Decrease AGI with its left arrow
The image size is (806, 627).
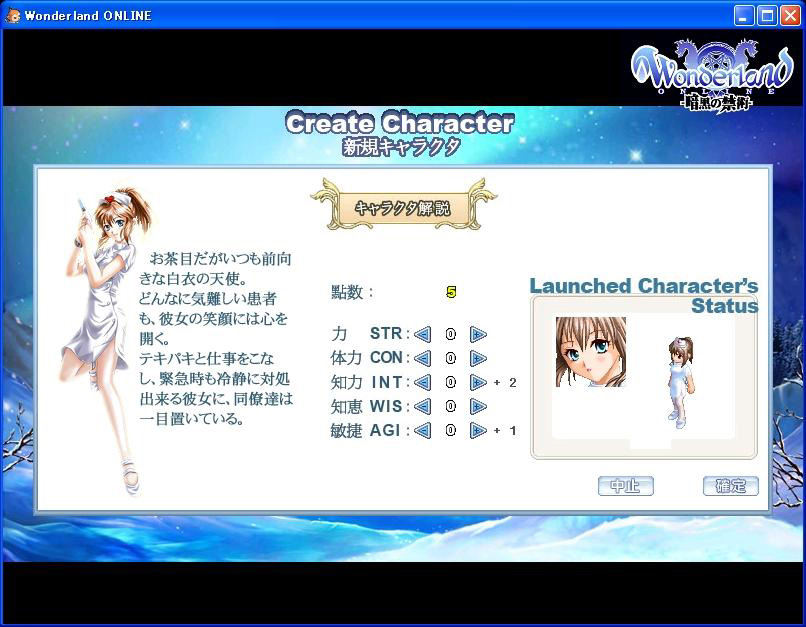click(423, 430)
